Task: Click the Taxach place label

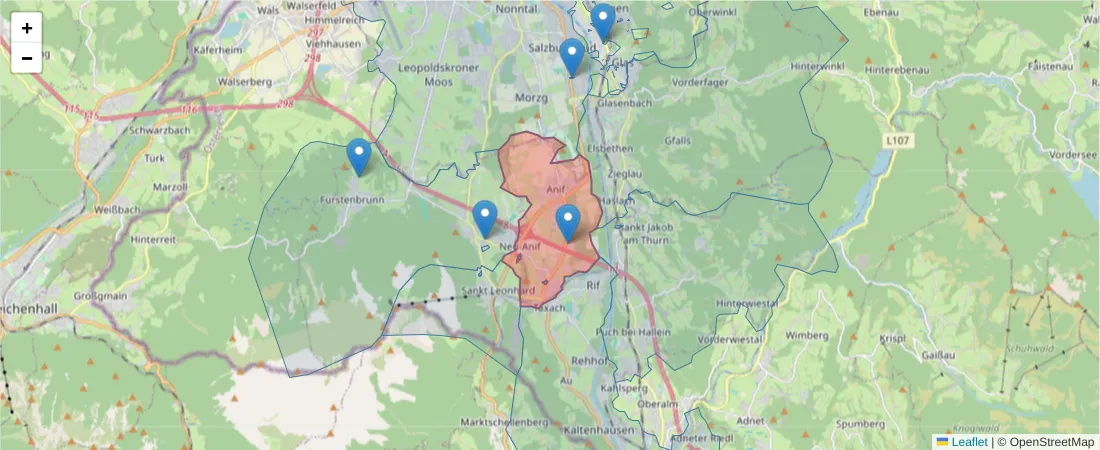Action: pyautogui.click(x=549, y=307)
